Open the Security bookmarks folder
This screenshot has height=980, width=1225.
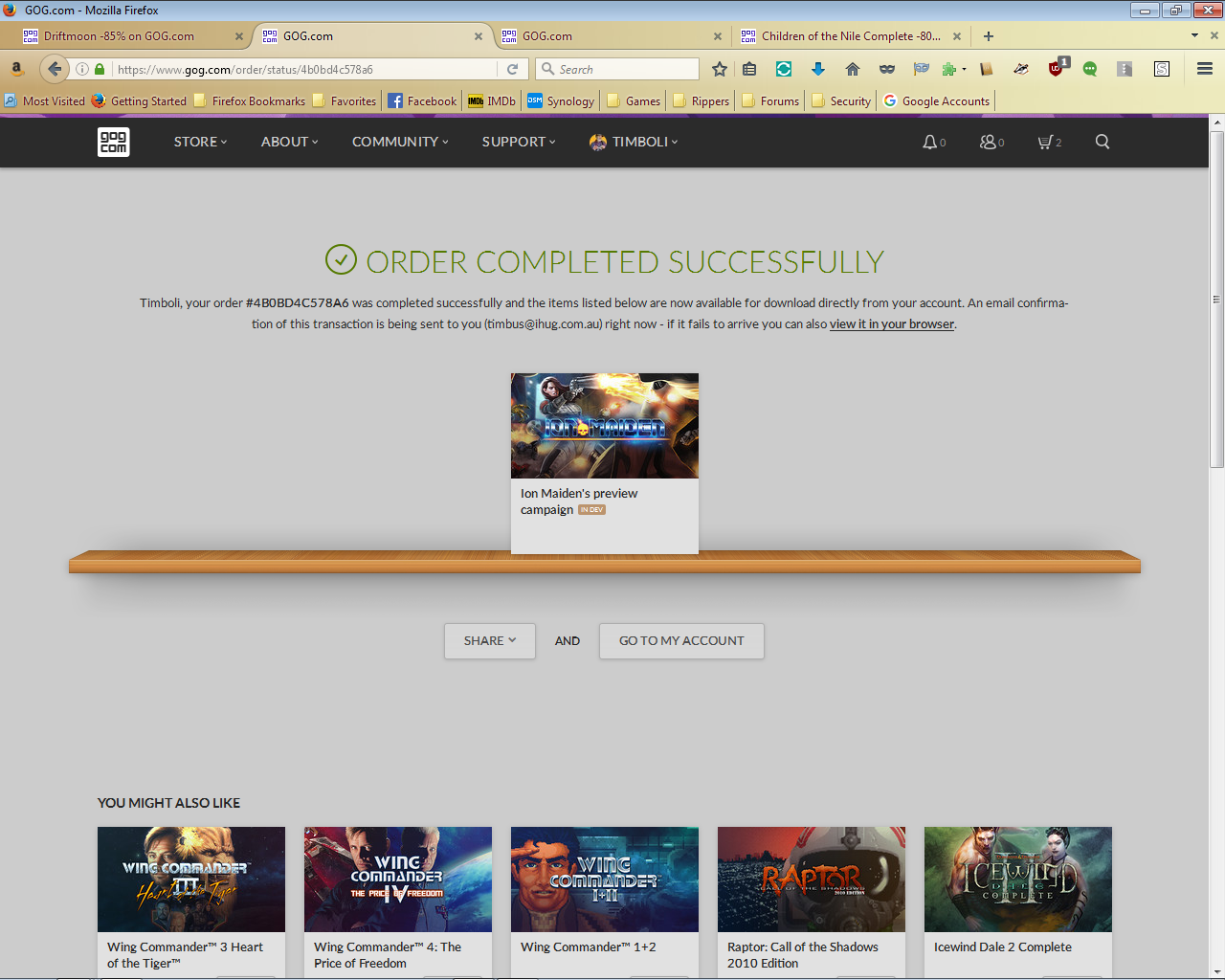coord(840,100)
